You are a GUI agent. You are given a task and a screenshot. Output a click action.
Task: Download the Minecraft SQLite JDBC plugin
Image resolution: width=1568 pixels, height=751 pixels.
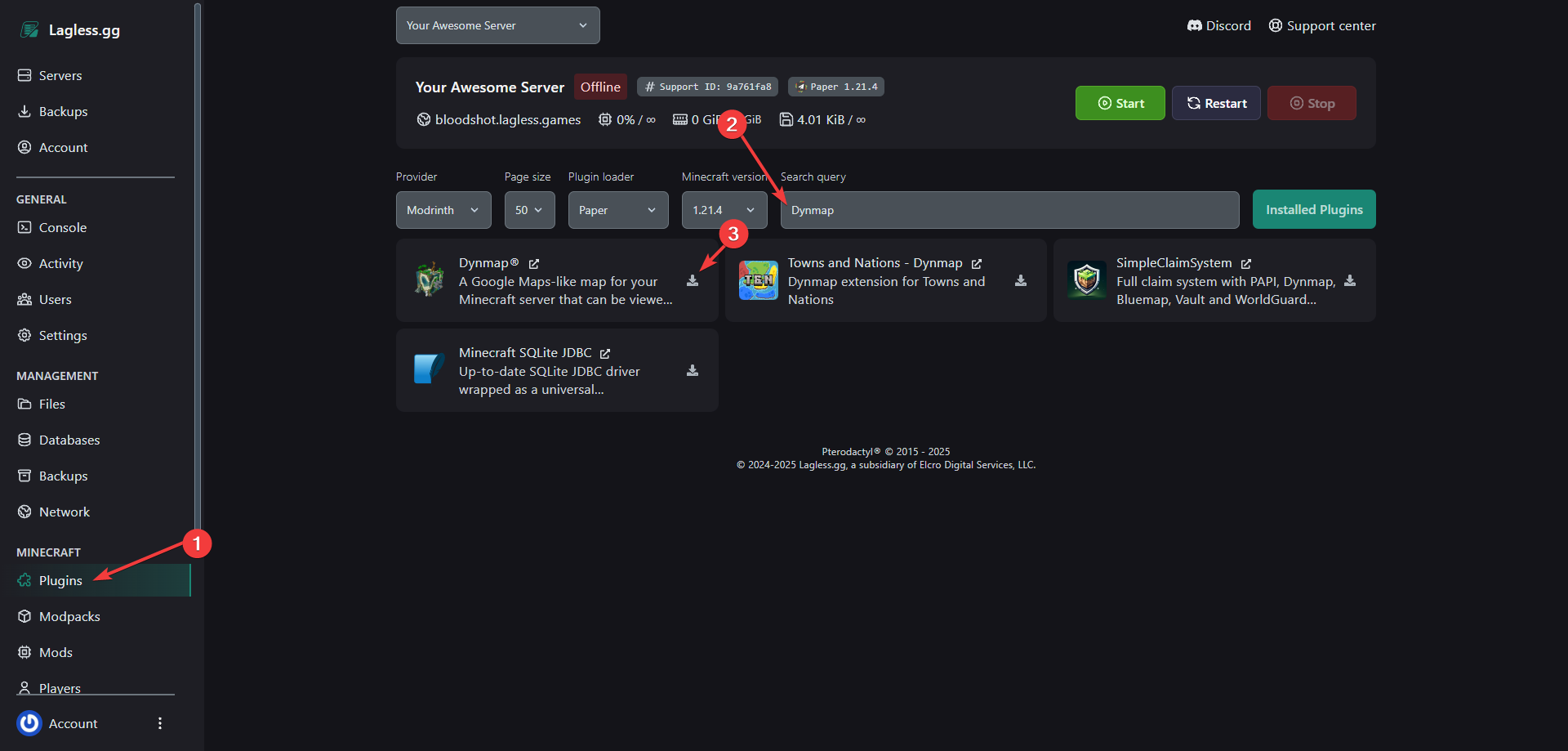(693, 371)
